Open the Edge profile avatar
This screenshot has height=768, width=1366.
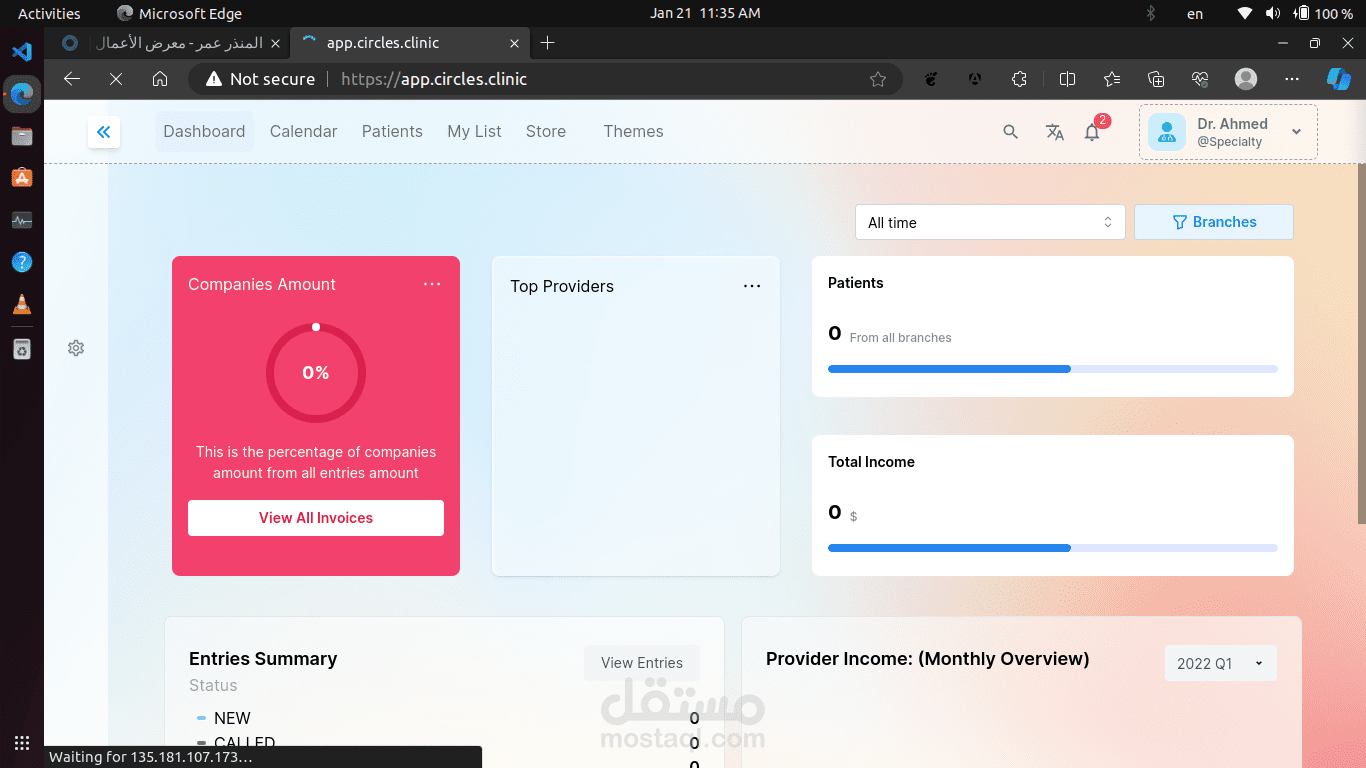1245,79
